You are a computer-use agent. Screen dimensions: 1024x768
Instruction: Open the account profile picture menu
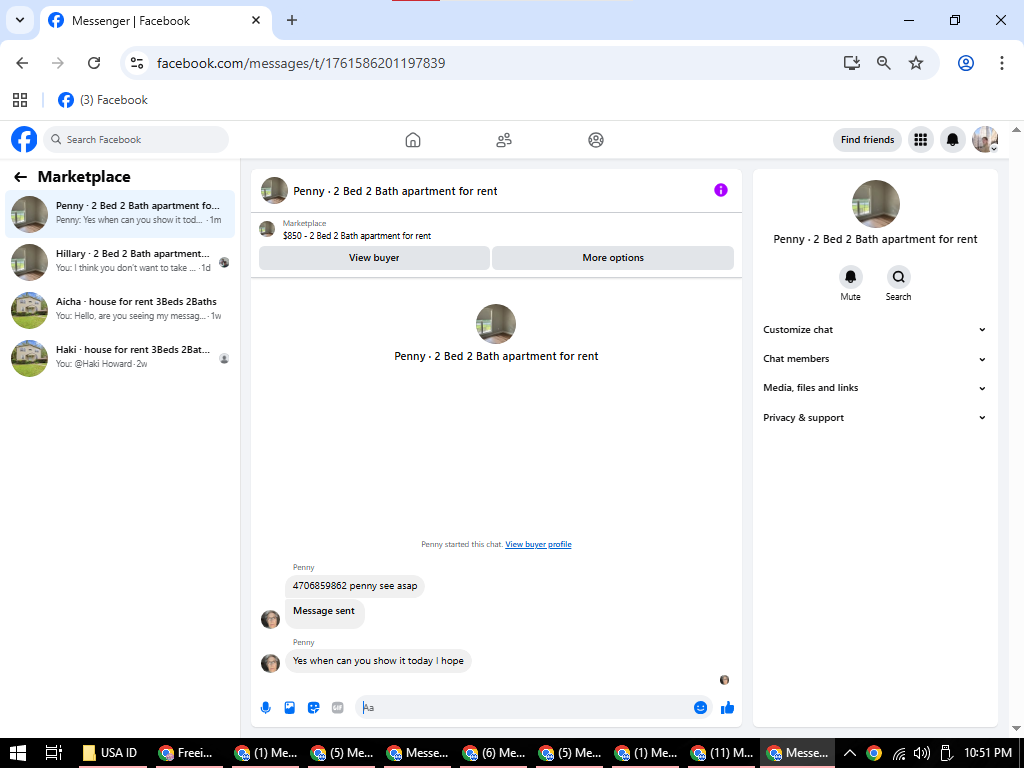(985, 140)
